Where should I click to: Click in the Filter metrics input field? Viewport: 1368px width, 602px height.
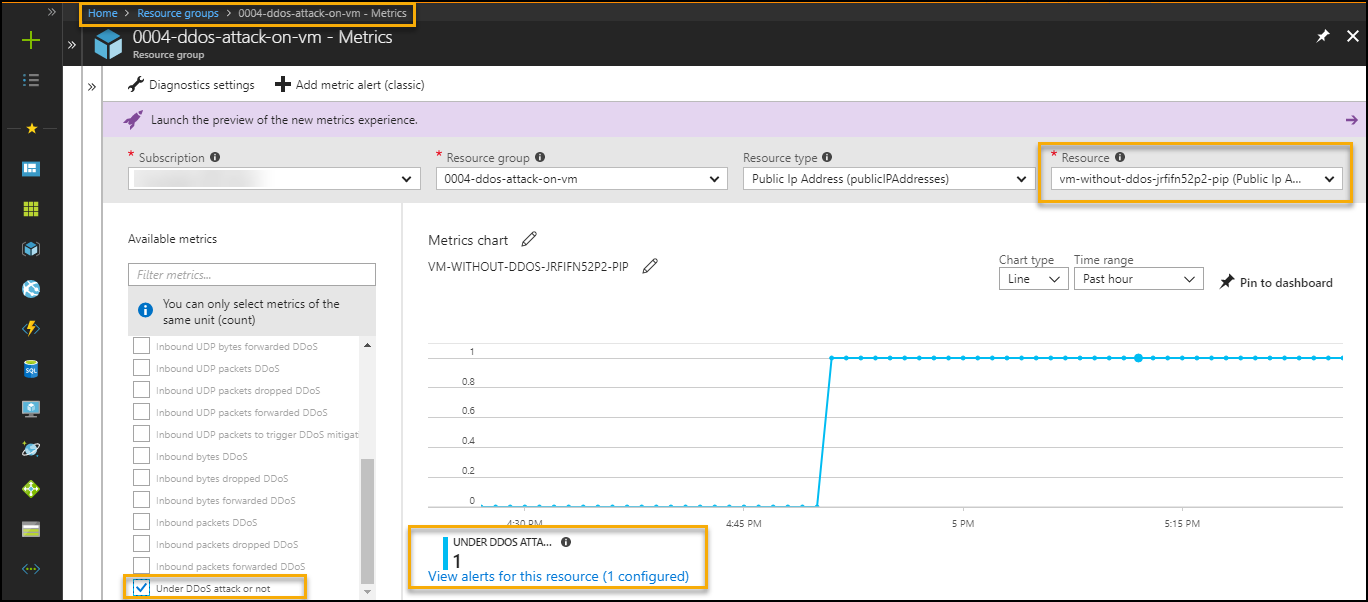coord(252,274)
